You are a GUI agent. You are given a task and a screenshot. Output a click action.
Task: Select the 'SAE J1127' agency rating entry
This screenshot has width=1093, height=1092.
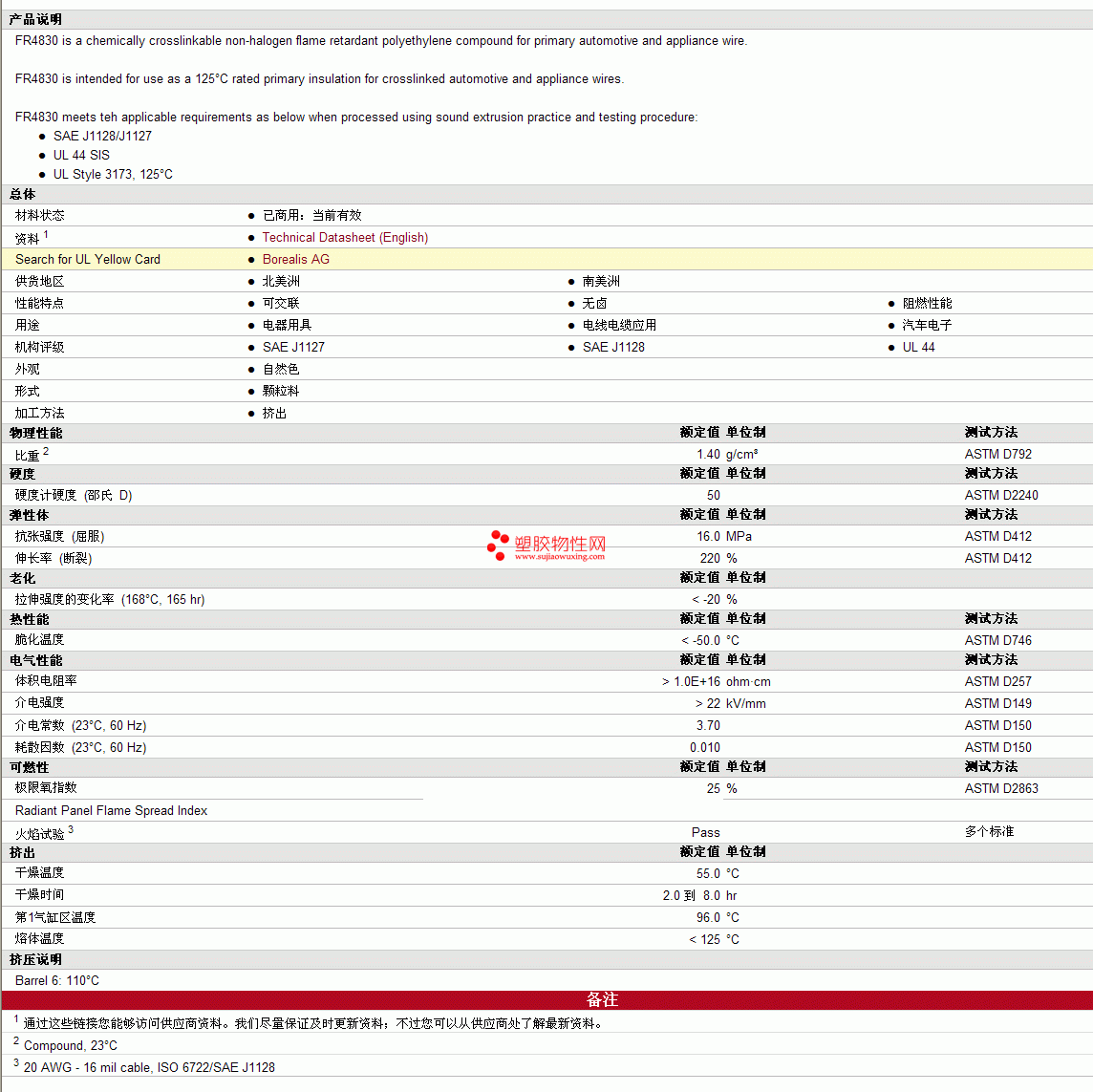pyautogui.click(x=293, y=347)
